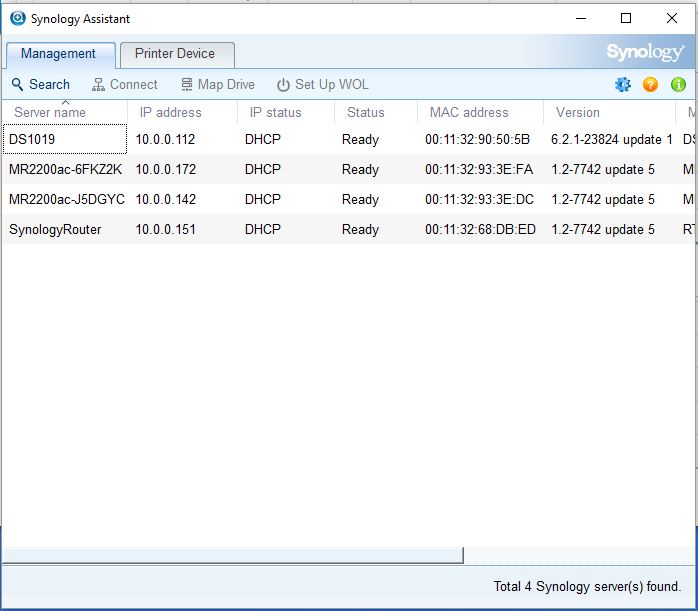Click MAC address 00:11:32:93:3E:DC
Viewport: 698px width, 611px height.
[x=479, y=199]
